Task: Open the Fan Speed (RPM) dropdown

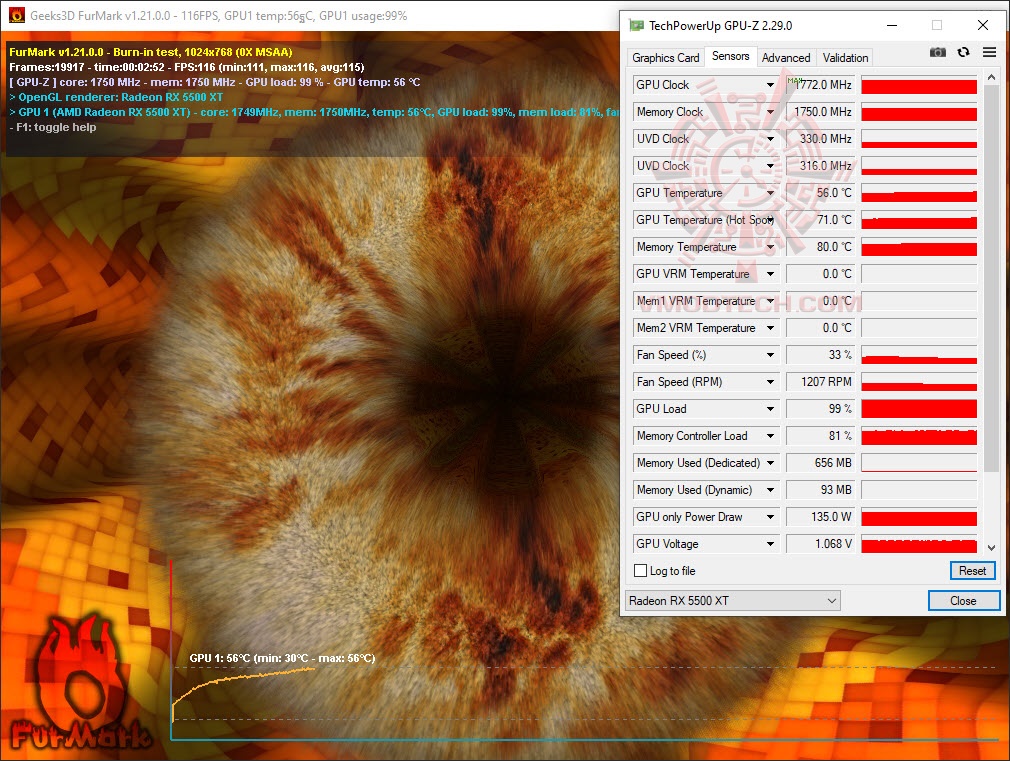Action: coord(770,382)
